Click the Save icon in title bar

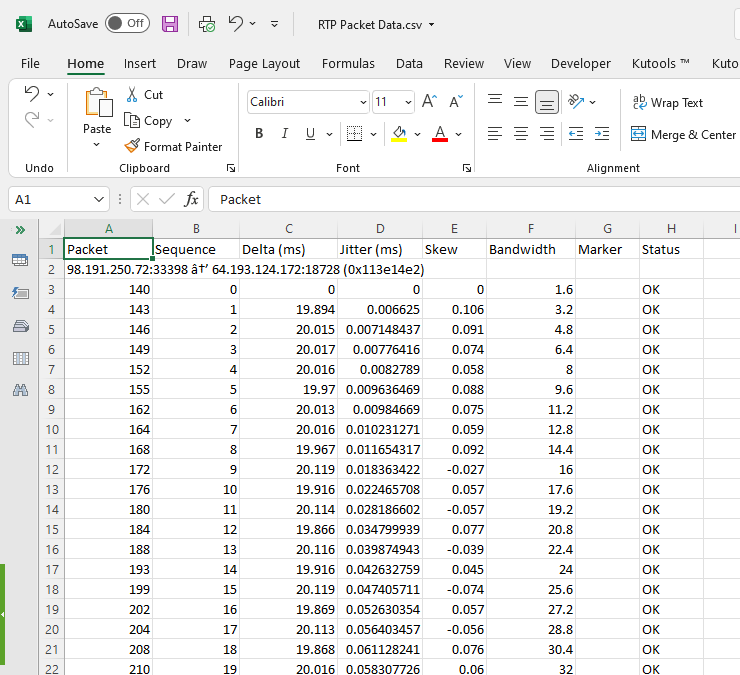tap(170, 24)
